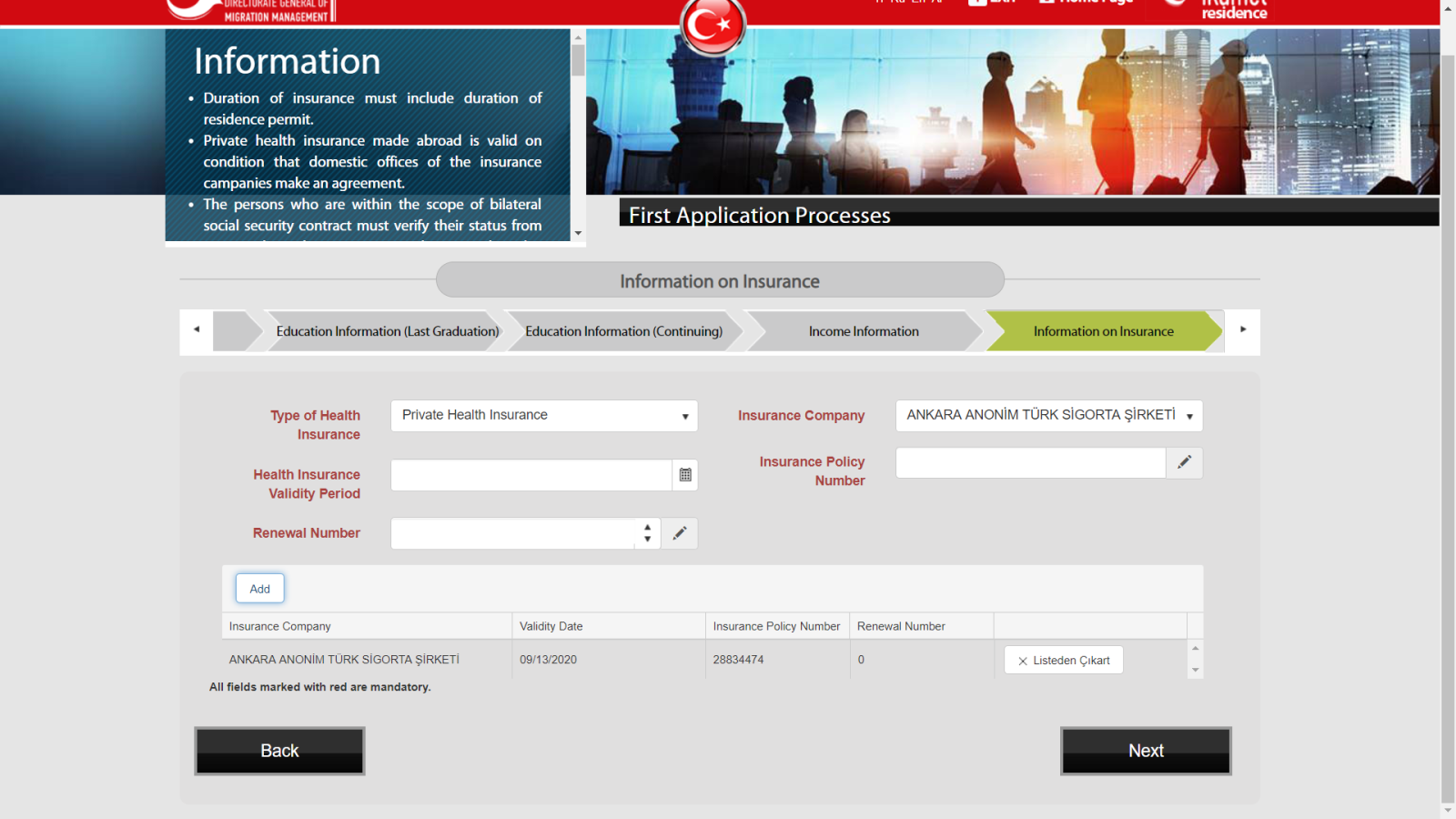This screenshot has width=1456, height=819.
Task: Decrease the Renewal Number using down arrow
Action: [x=647, y=540]
